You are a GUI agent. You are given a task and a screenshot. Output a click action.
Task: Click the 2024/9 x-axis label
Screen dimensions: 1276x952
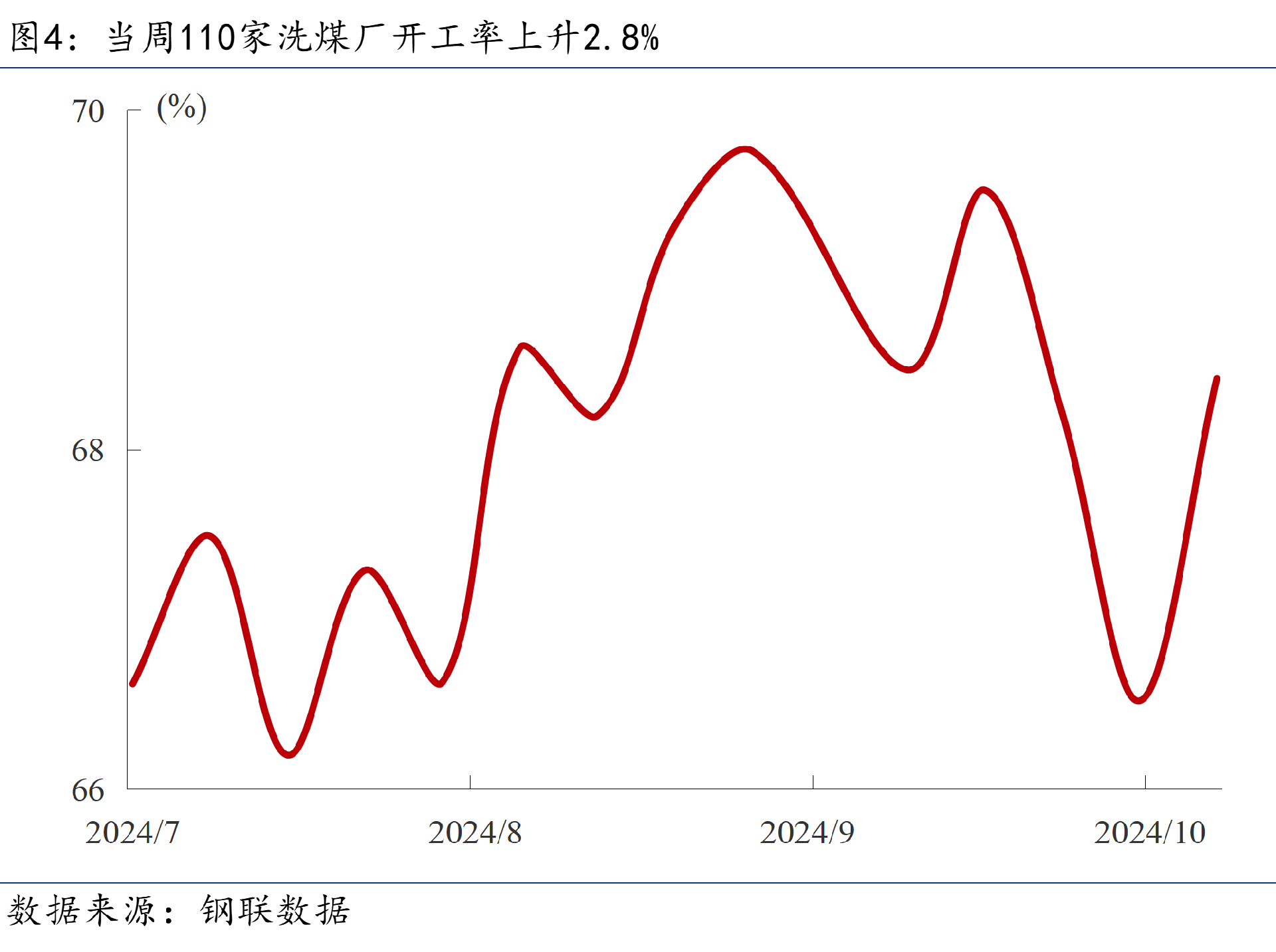[807, 832]
